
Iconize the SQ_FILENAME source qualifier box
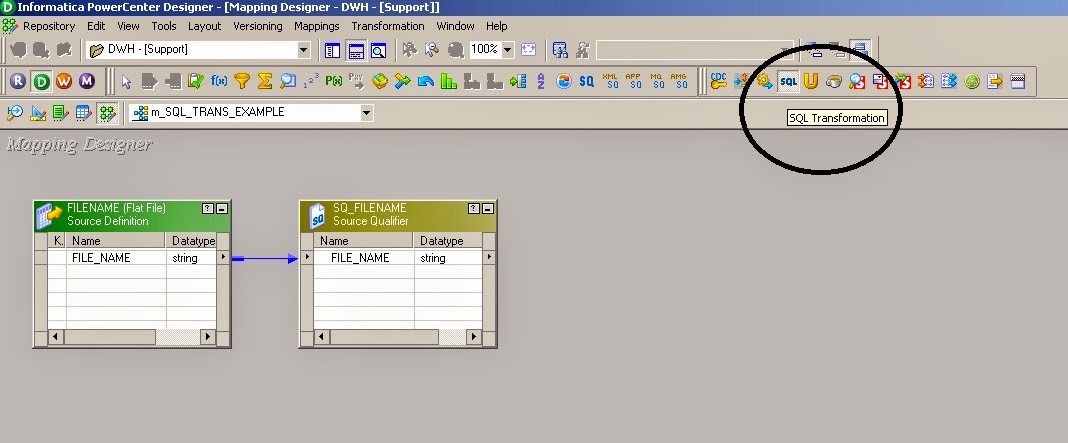pyautogui.click(x=488, y=209)
